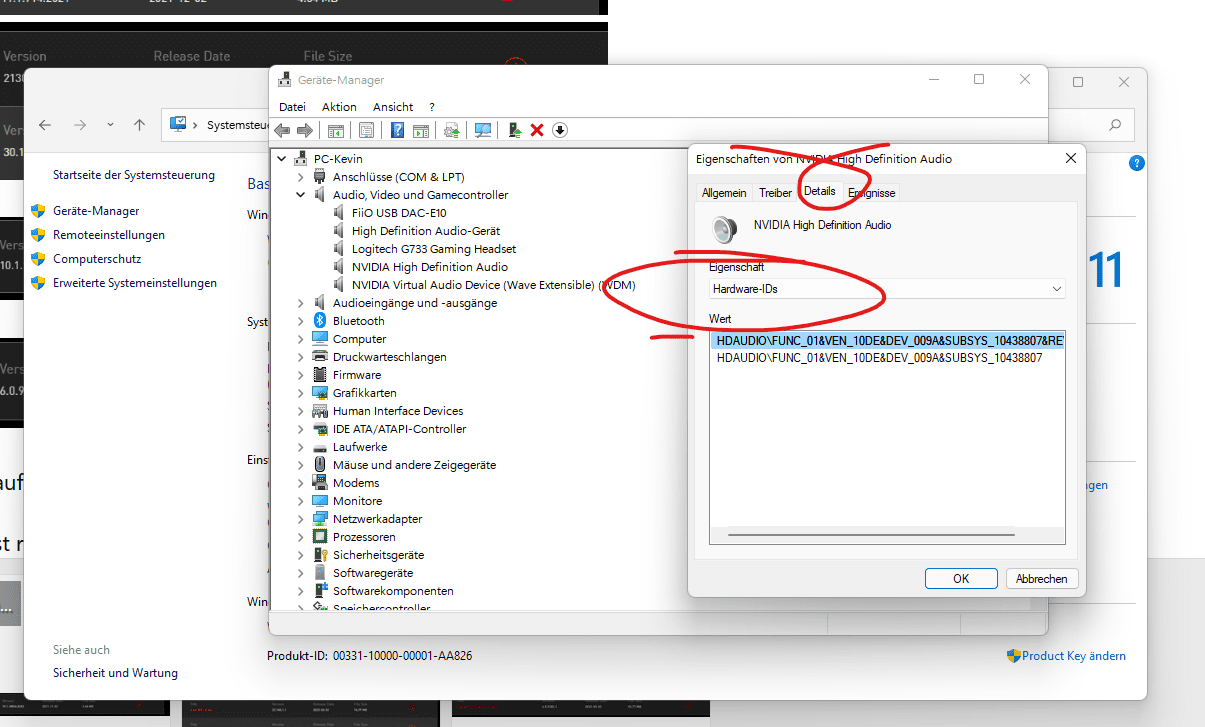Open the Datei menu

point(292,107)
